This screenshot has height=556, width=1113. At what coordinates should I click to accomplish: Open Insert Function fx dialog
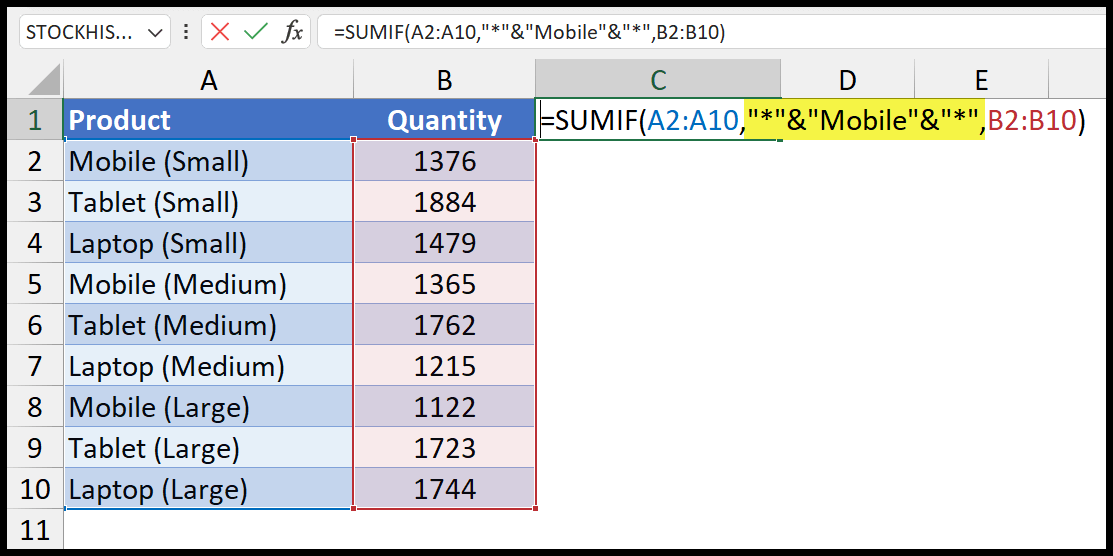click(x=292, y=32)
